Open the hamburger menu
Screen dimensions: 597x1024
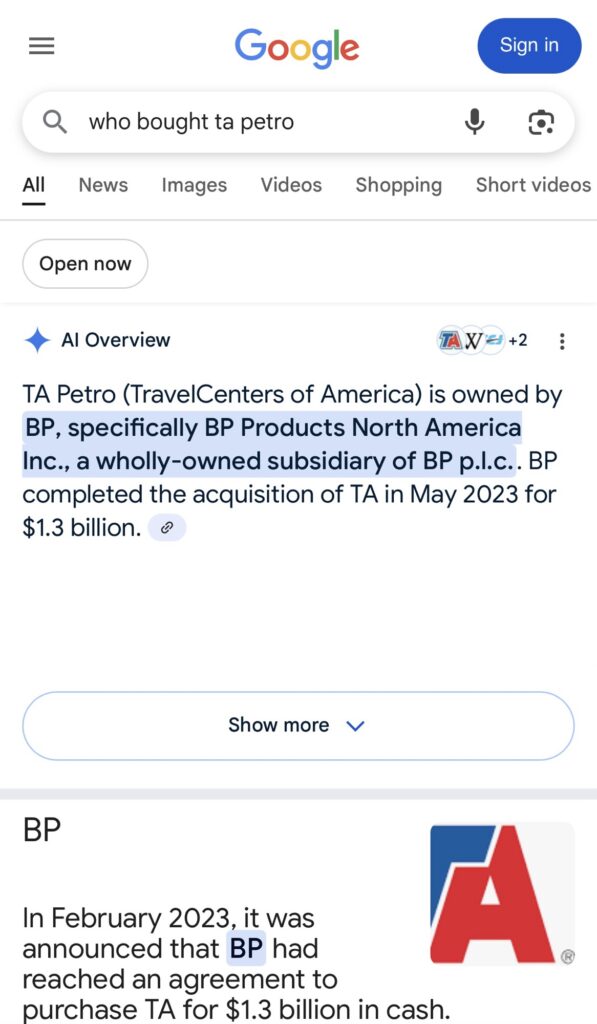(x=42, y=46)
